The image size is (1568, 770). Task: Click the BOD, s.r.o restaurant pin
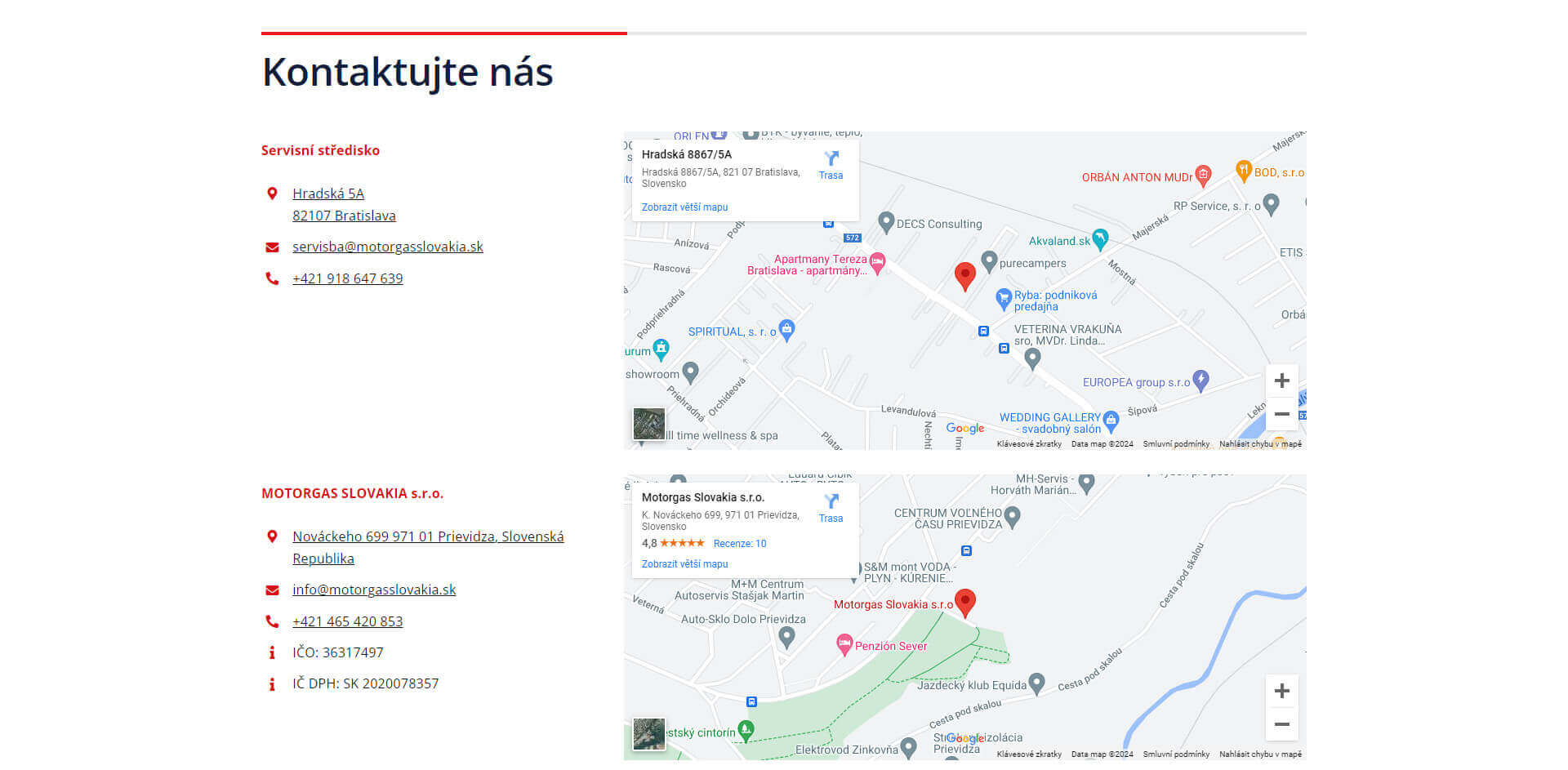(x=1244, y=171)
